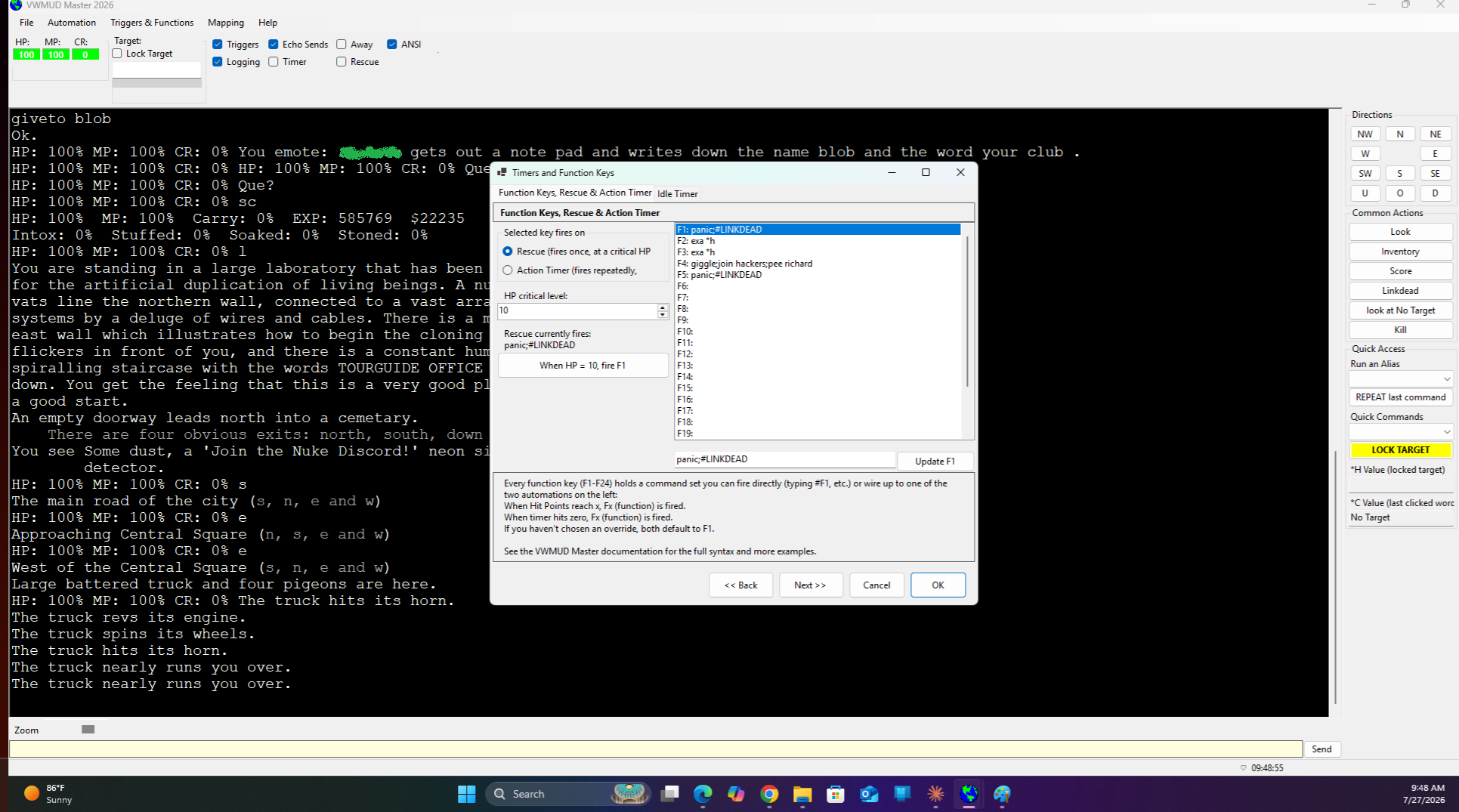Uncheck the Echo Sends checkbox

point(274,45)
